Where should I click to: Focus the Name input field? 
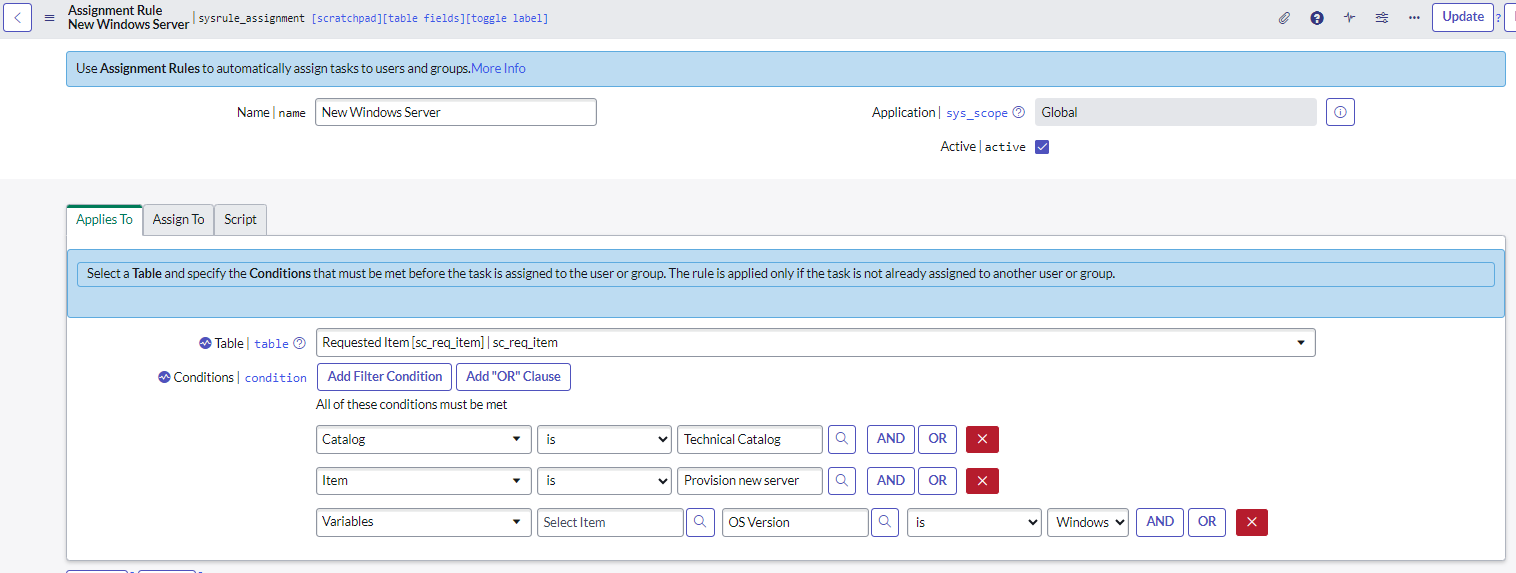point(456,112)
